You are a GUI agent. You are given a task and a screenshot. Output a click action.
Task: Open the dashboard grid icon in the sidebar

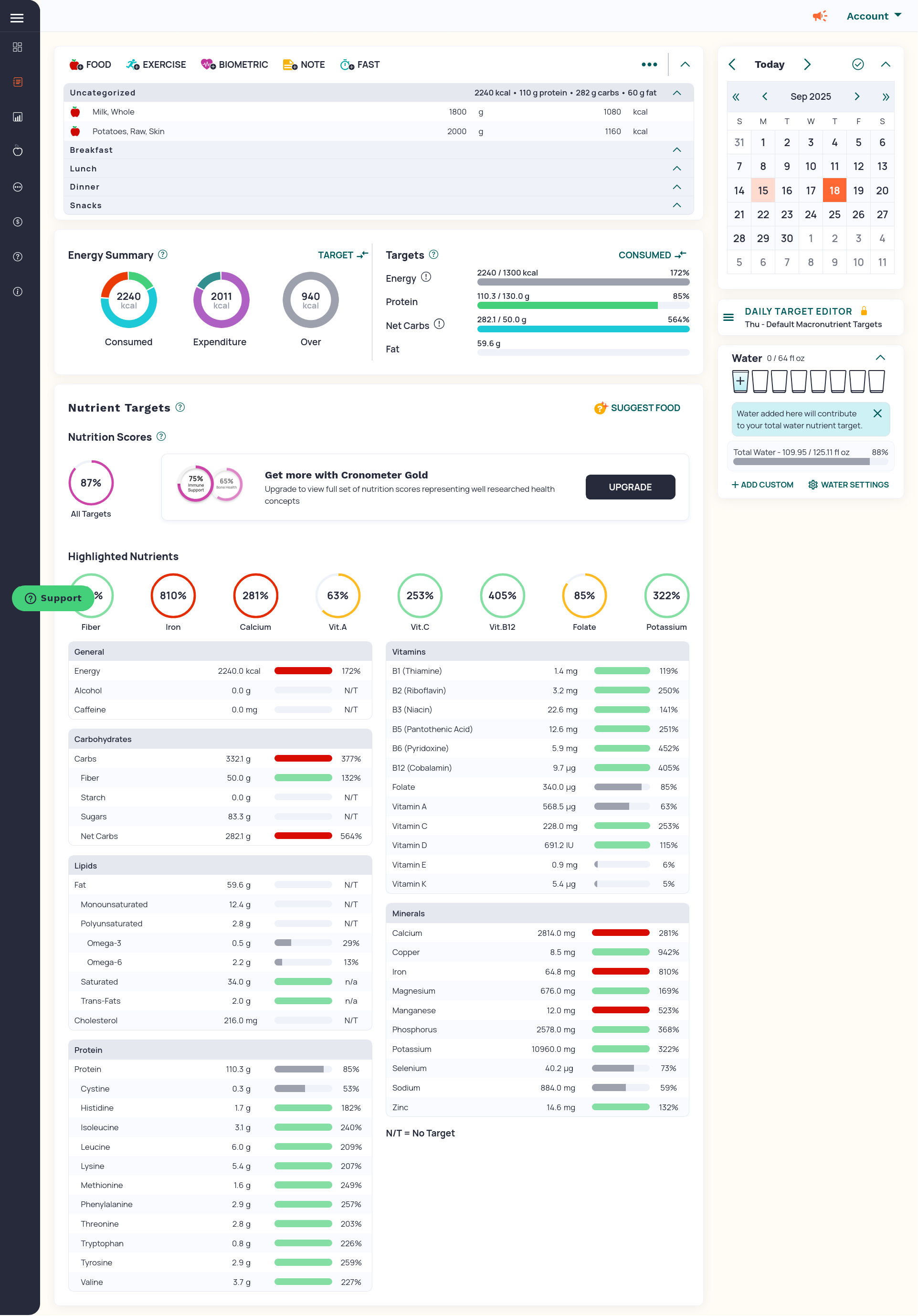tap(17, 47)
